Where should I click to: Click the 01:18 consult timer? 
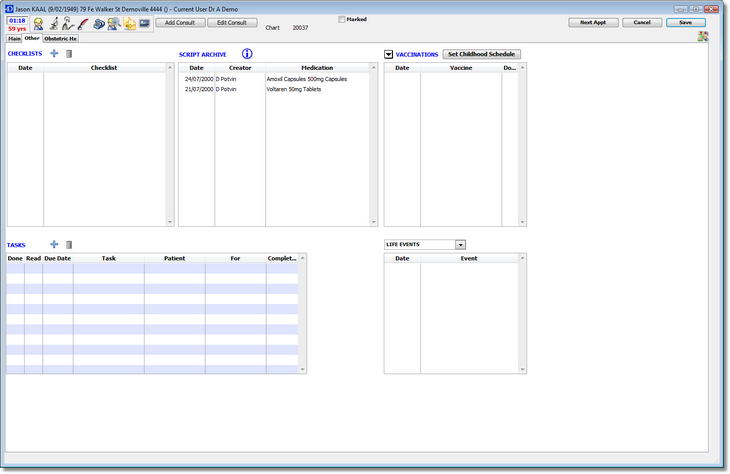coord(17,21)
